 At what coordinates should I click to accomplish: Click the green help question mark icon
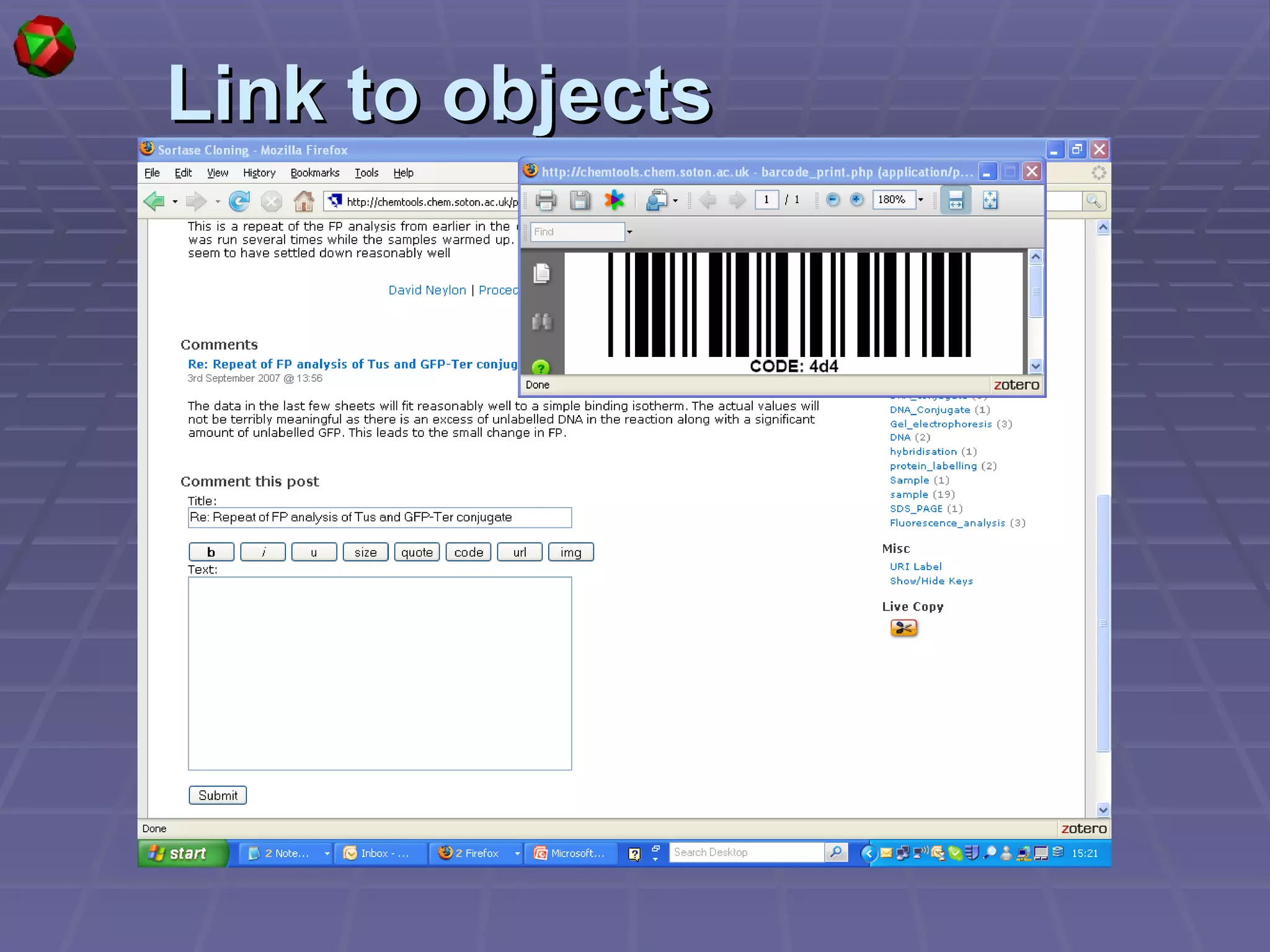(x=541, y=368)
